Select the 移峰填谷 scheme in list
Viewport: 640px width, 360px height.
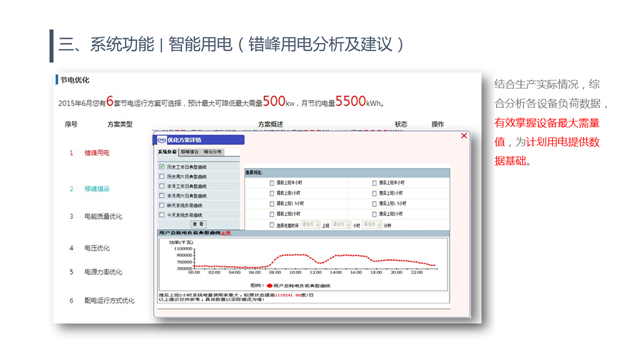(x=97, y=189)
